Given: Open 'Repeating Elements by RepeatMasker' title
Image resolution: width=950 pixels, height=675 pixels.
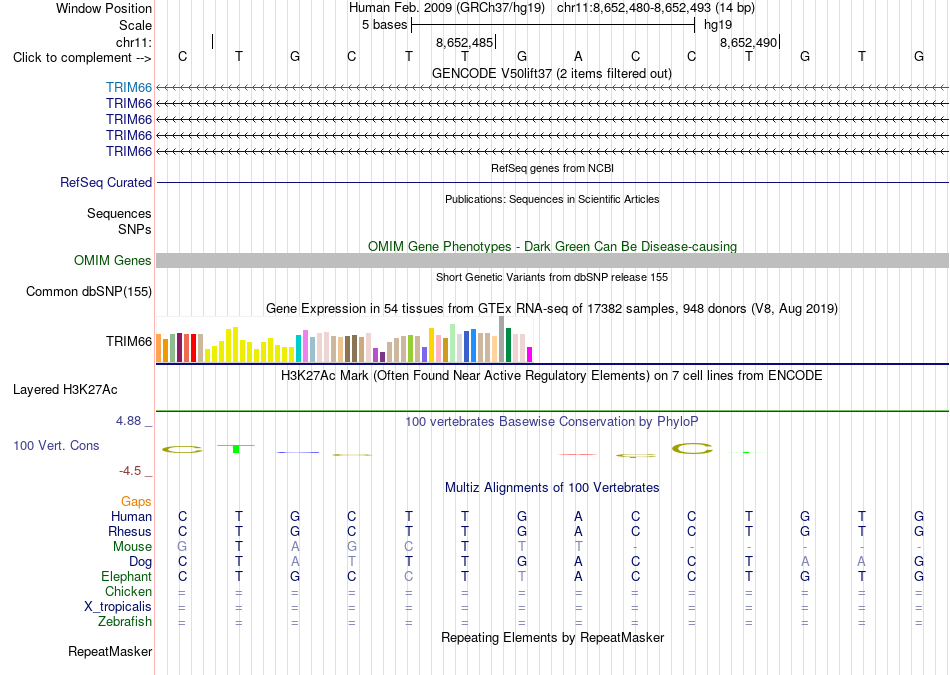Looking at the screenshot, I should tap(552, 637).
